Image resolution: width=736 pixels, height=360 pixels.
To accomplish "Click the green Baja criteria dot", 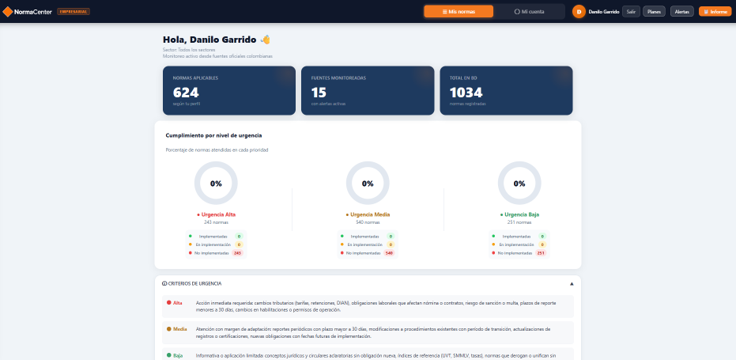I will point(169,355).
